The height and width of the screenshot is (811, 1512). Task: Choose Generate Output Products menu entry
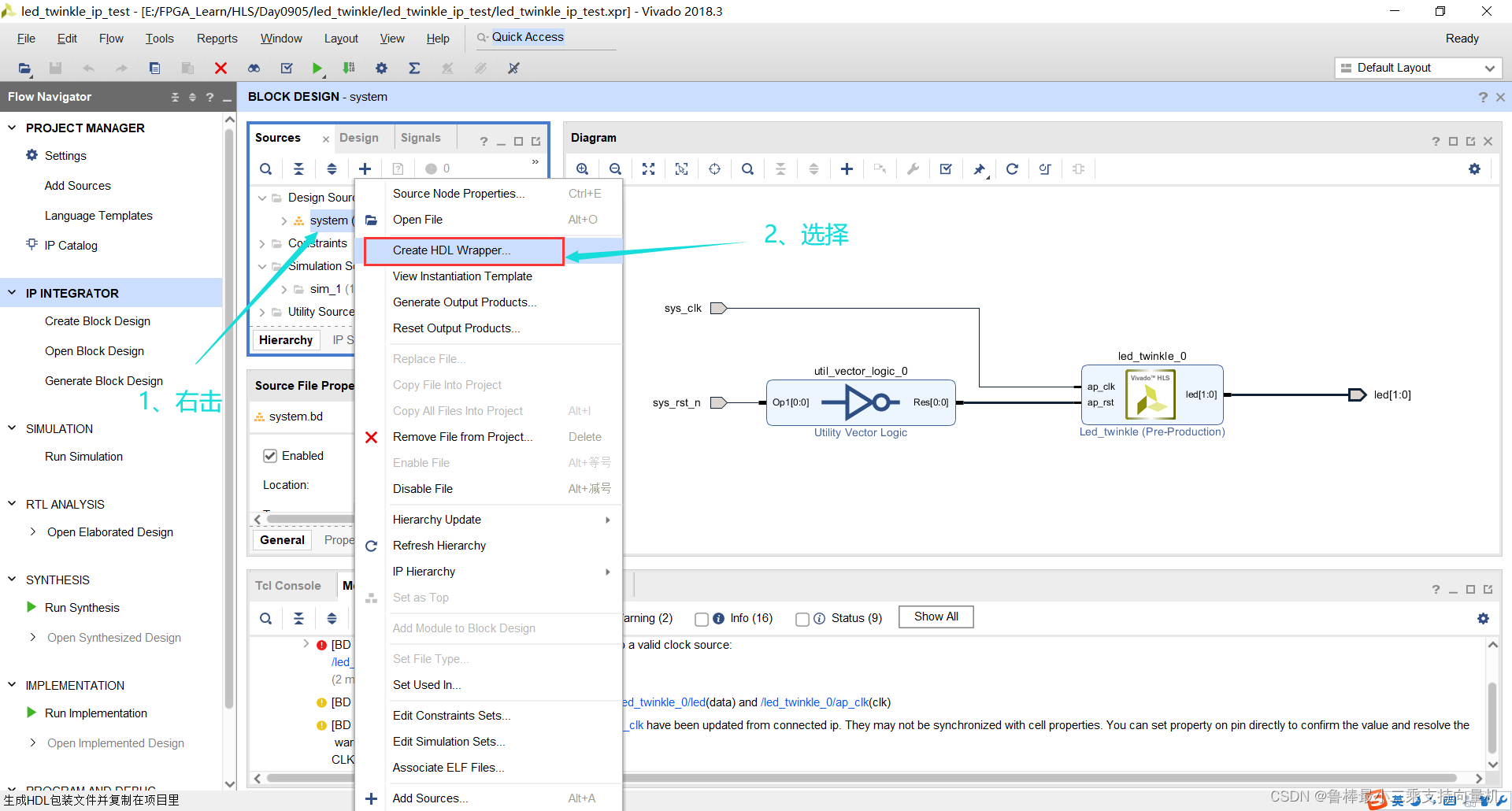(x=465, y=302)
